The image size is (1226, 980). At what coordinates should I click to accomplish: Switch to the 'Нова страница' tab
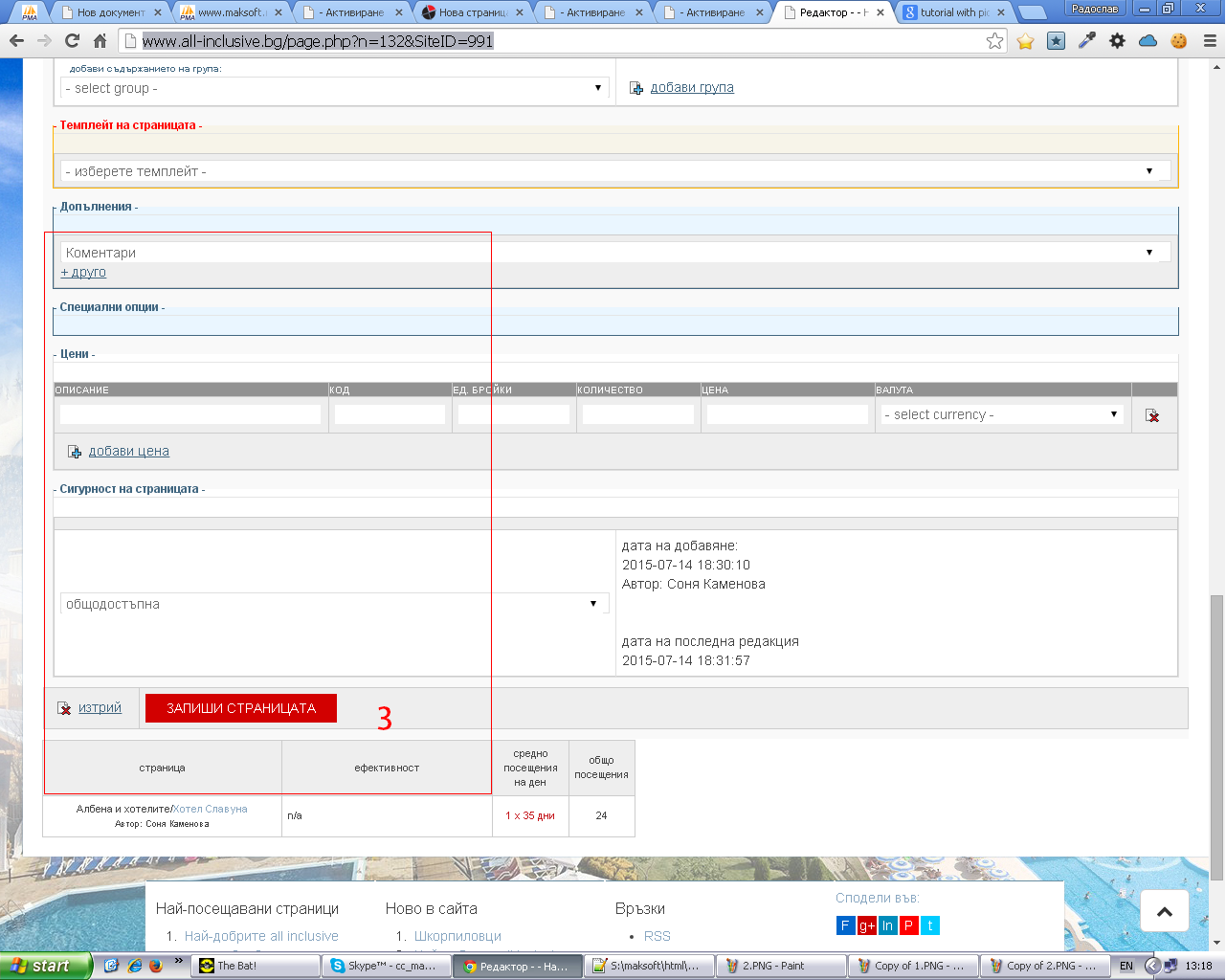tap(473, 12)
